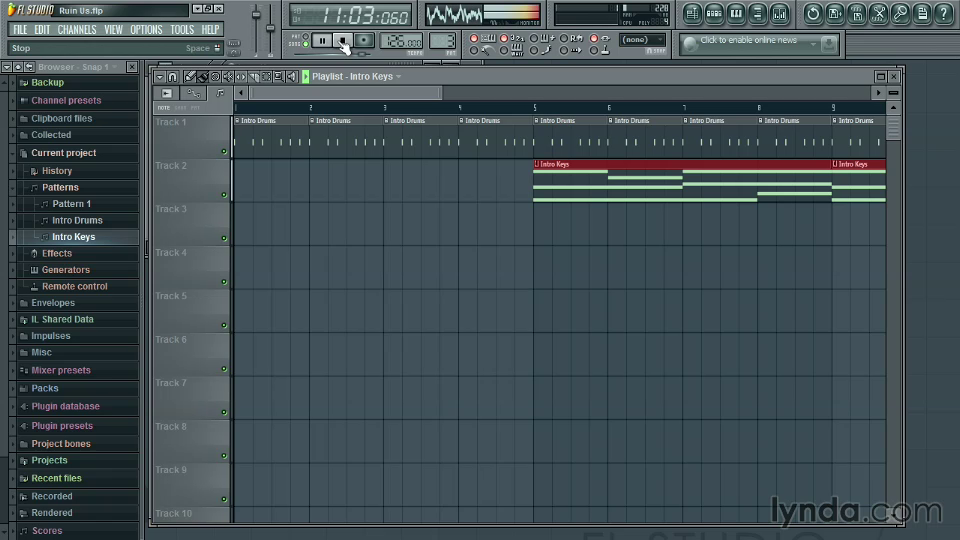Click the Stop transport button
The width and height of the screenshot is (960, 540).
coord(343,40)
